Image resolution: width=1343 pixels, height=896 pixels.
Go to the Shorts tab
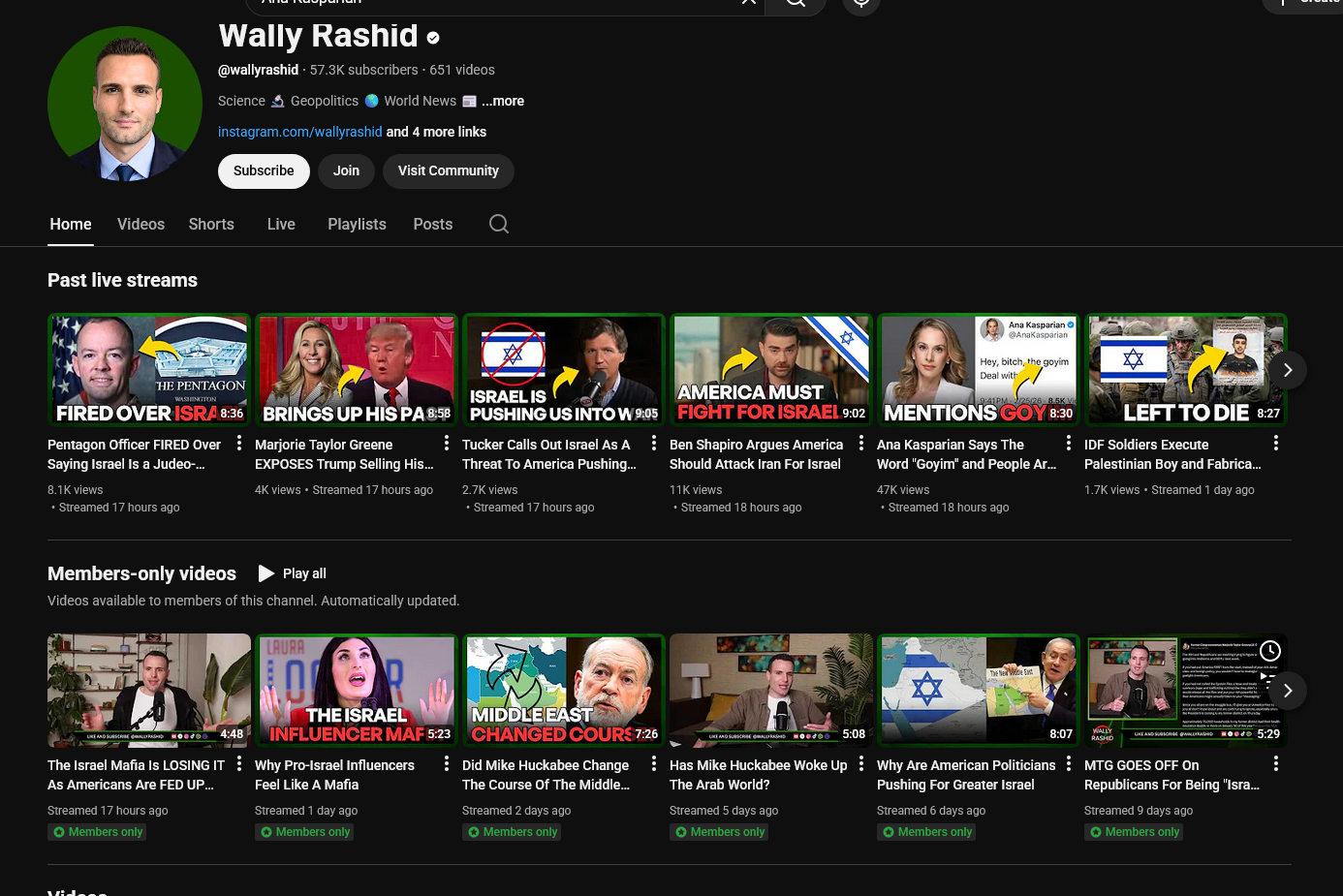point(211,224)
